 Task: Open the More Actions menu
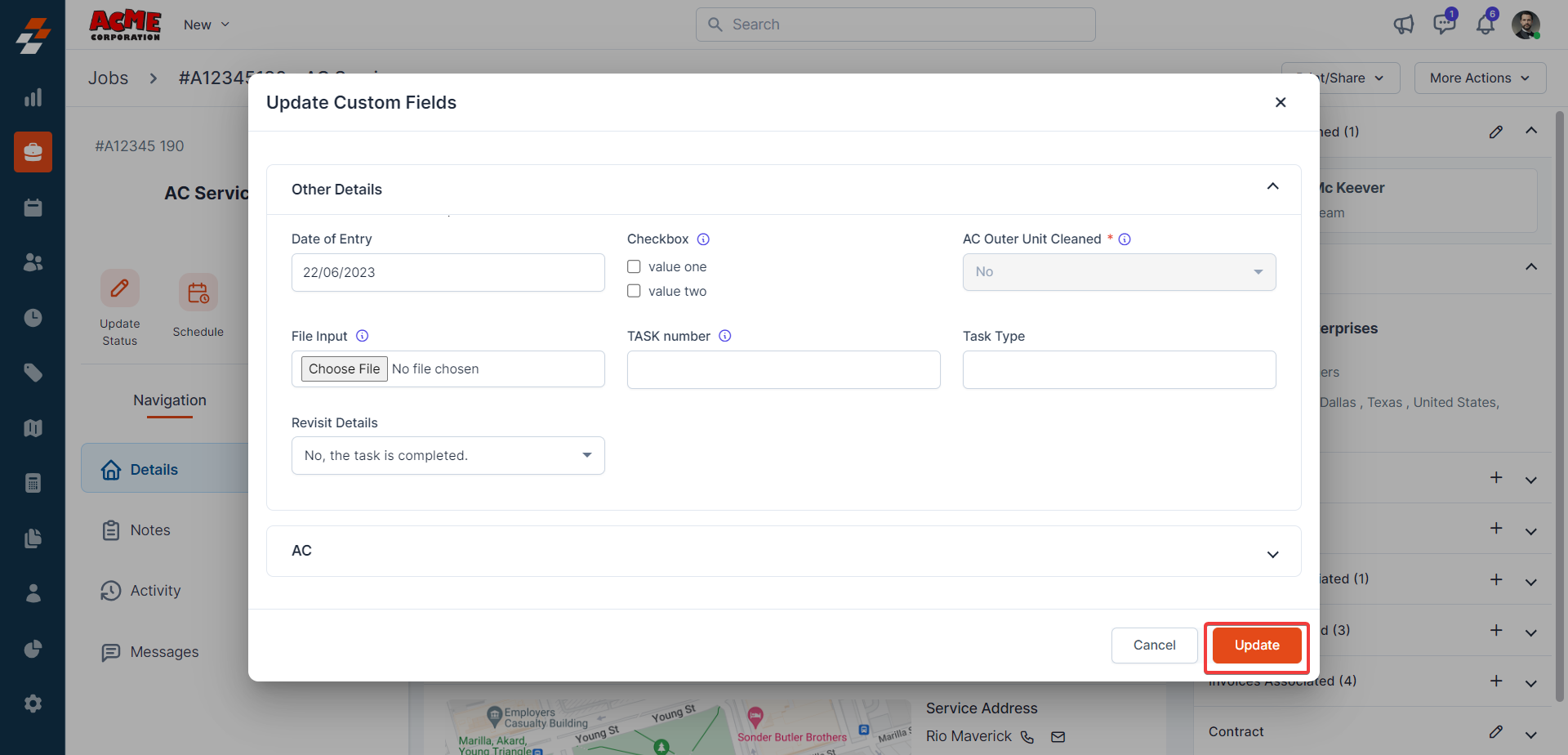[x=1480, y=78]
